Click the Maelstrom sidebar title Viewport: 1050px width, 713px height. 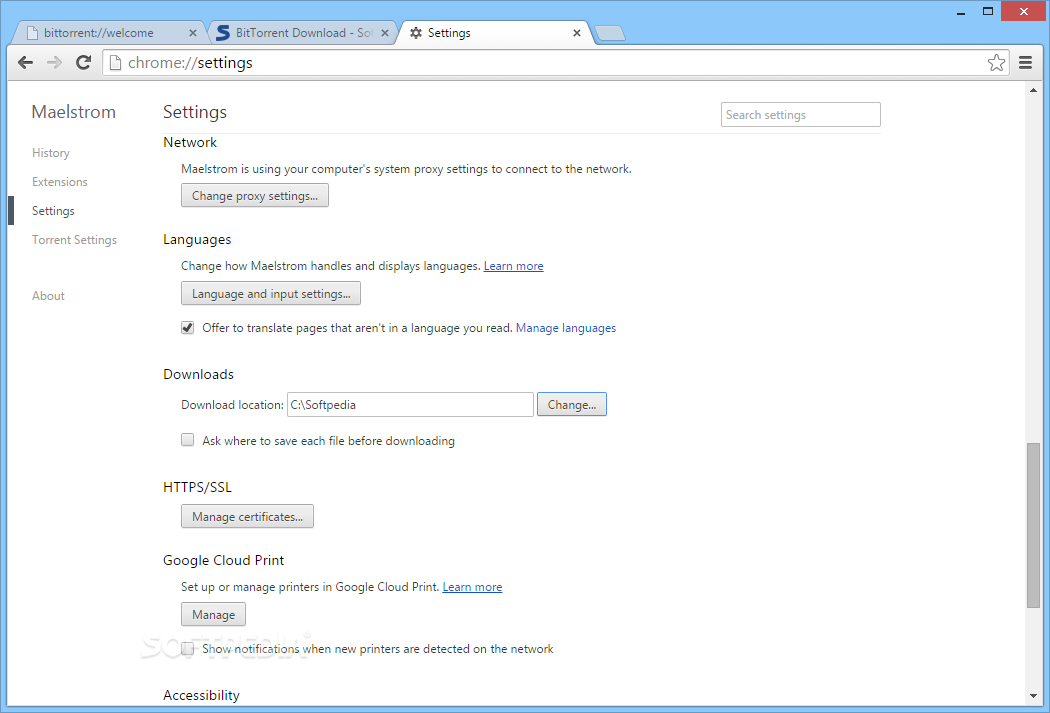point(74,112)
